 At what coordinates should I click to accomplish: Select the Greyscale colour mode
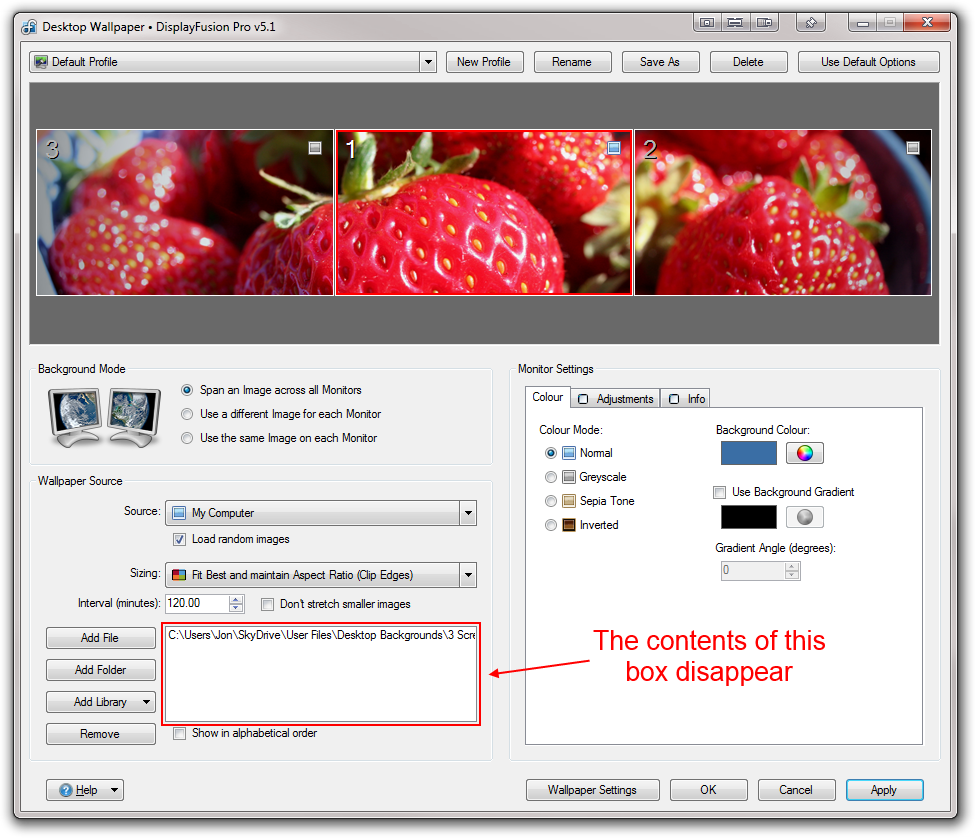coord(551,477)
